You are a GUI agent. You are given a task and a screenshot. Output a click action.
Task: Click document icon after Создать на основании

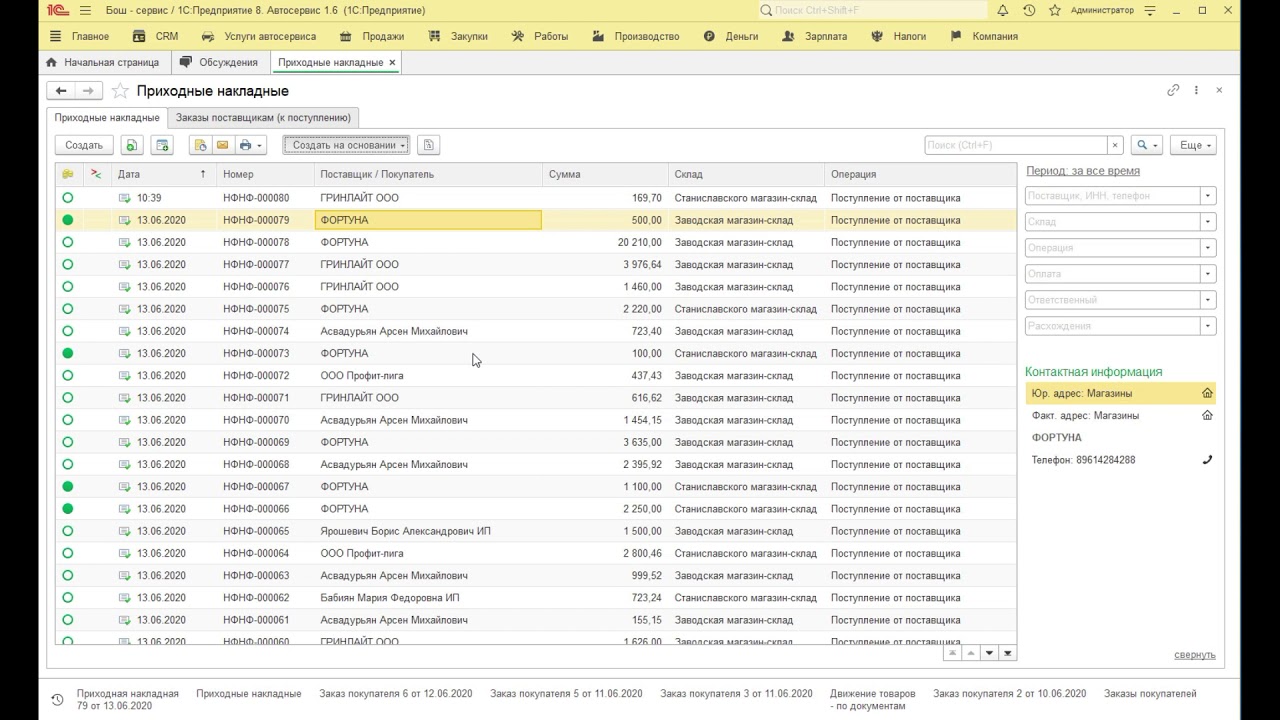coord(428,145)
